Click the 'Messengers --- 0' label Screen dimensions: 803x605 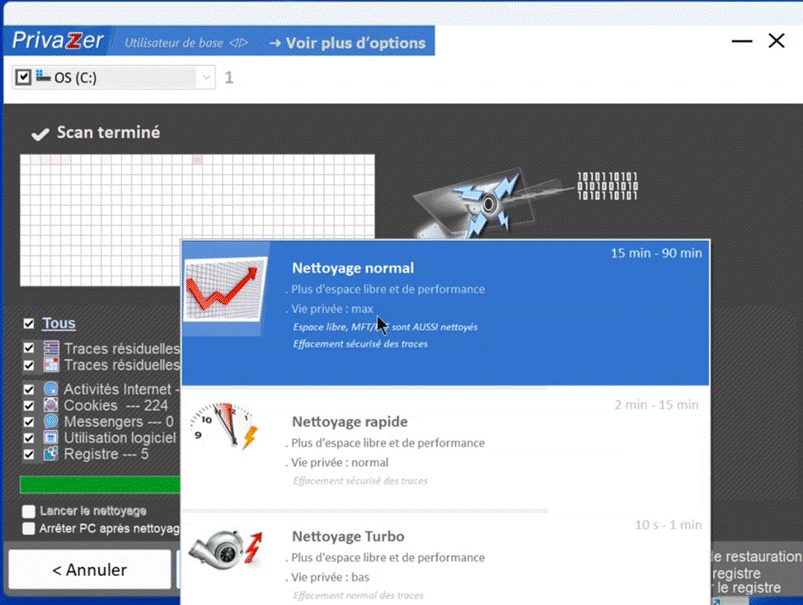pyautogui.click(x=119, y=422)
